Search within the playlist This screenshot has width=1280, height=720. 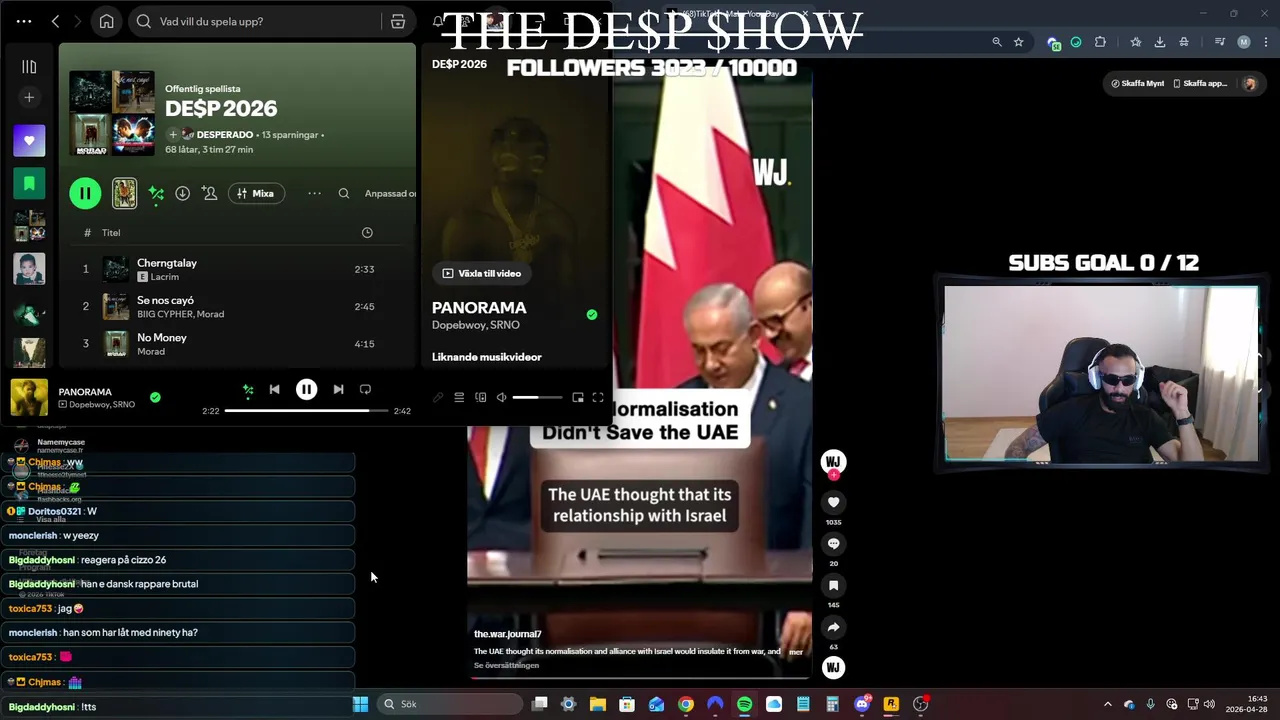pyautogui.click(x=344, y=193)
